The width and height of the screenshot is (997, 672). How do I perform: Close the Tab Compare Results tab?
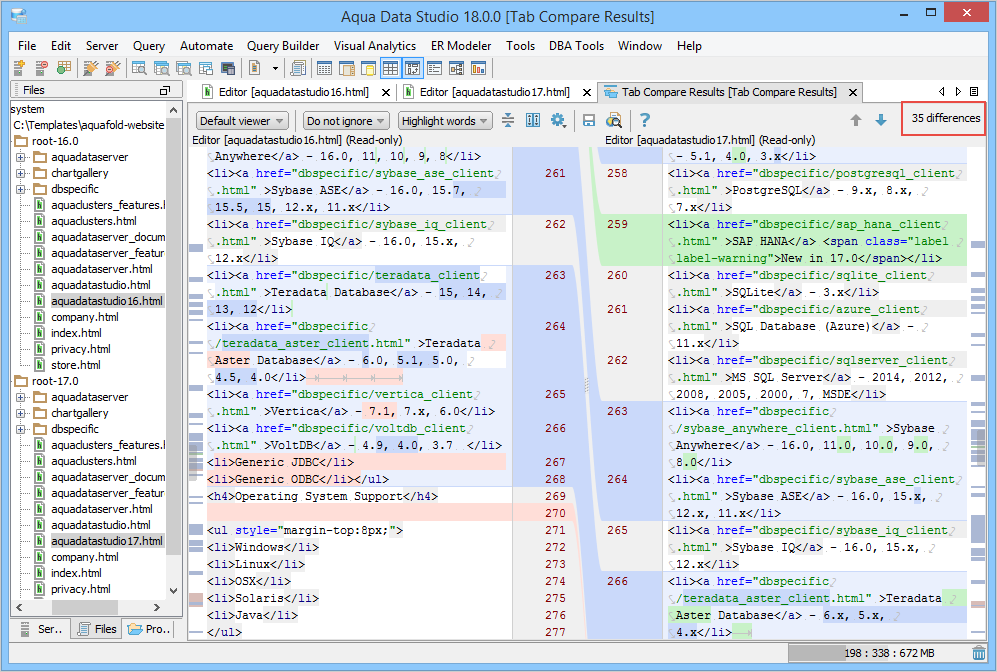click(853, 92)
